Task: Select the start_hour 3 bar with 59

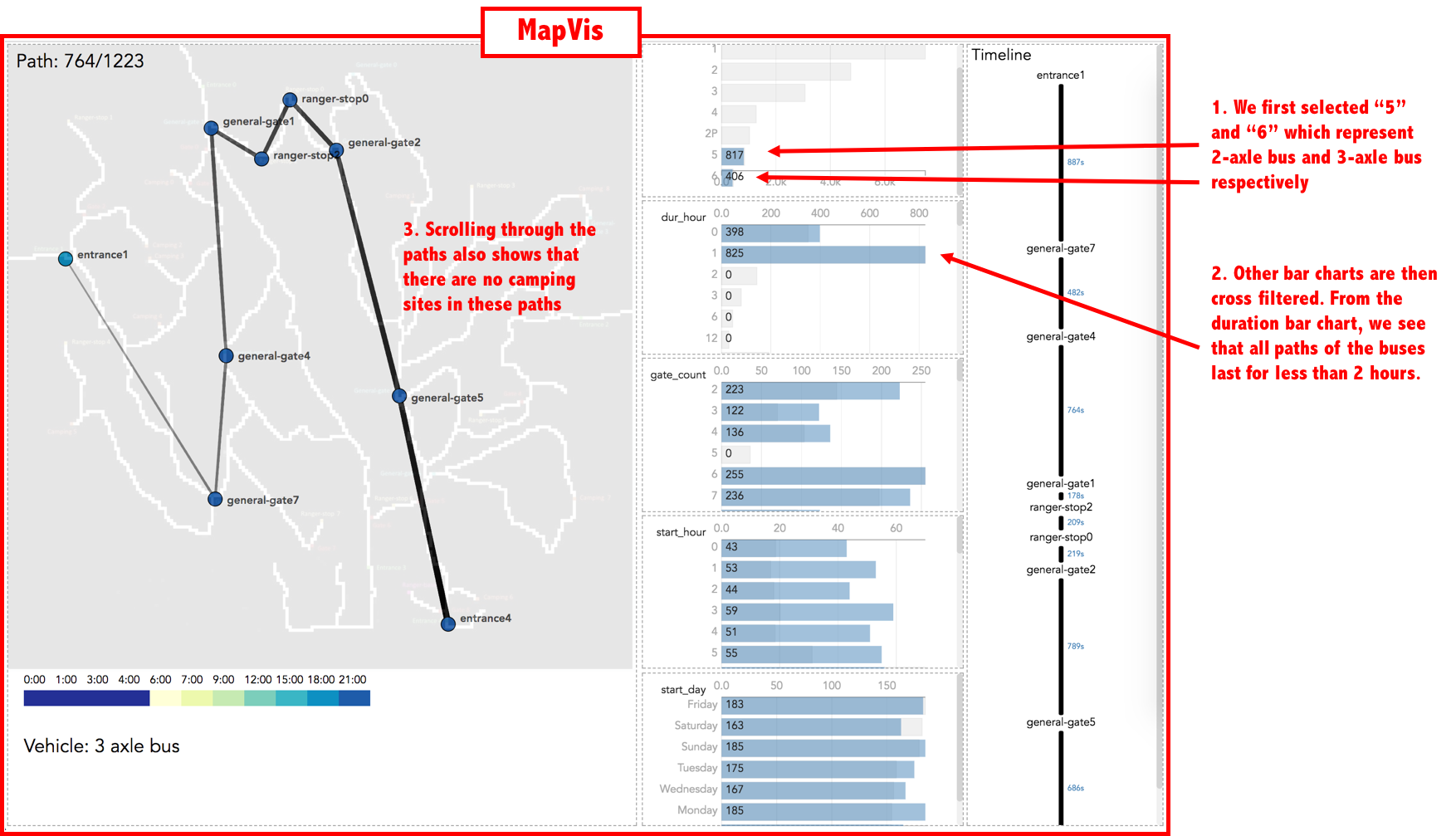Action: (x=806, y=611)
